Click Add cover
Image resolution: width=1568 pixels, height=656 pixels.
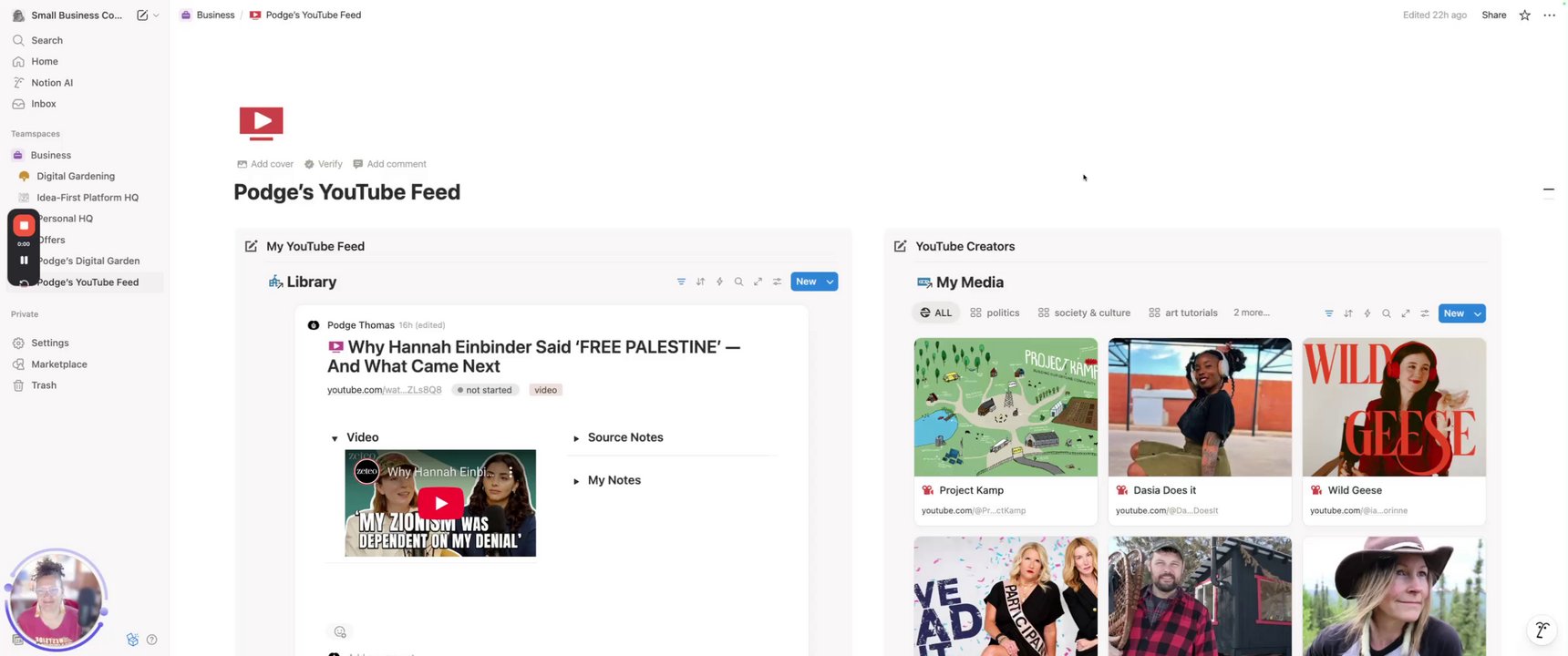click(265, 164)
